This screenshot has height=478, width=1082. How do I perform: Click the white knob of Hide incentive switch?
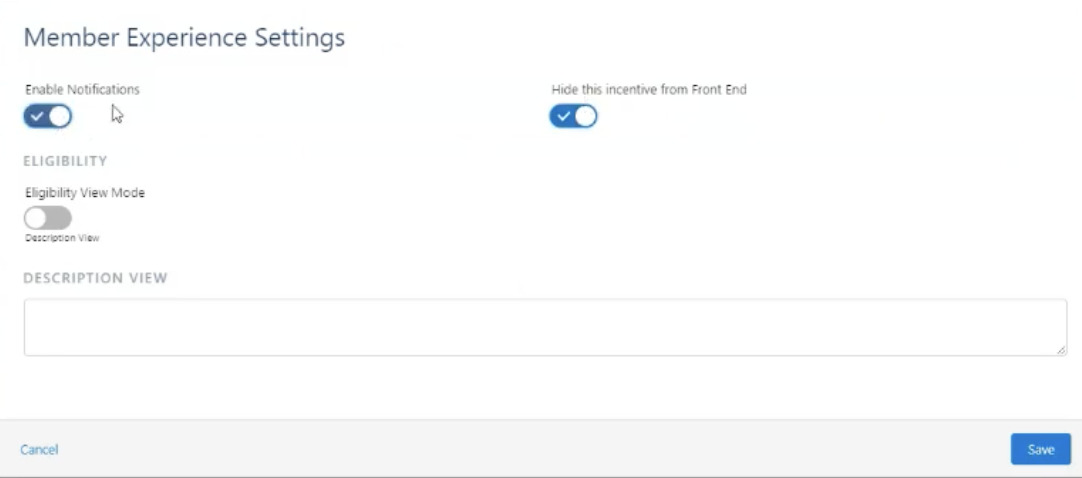tap(585, 117)
